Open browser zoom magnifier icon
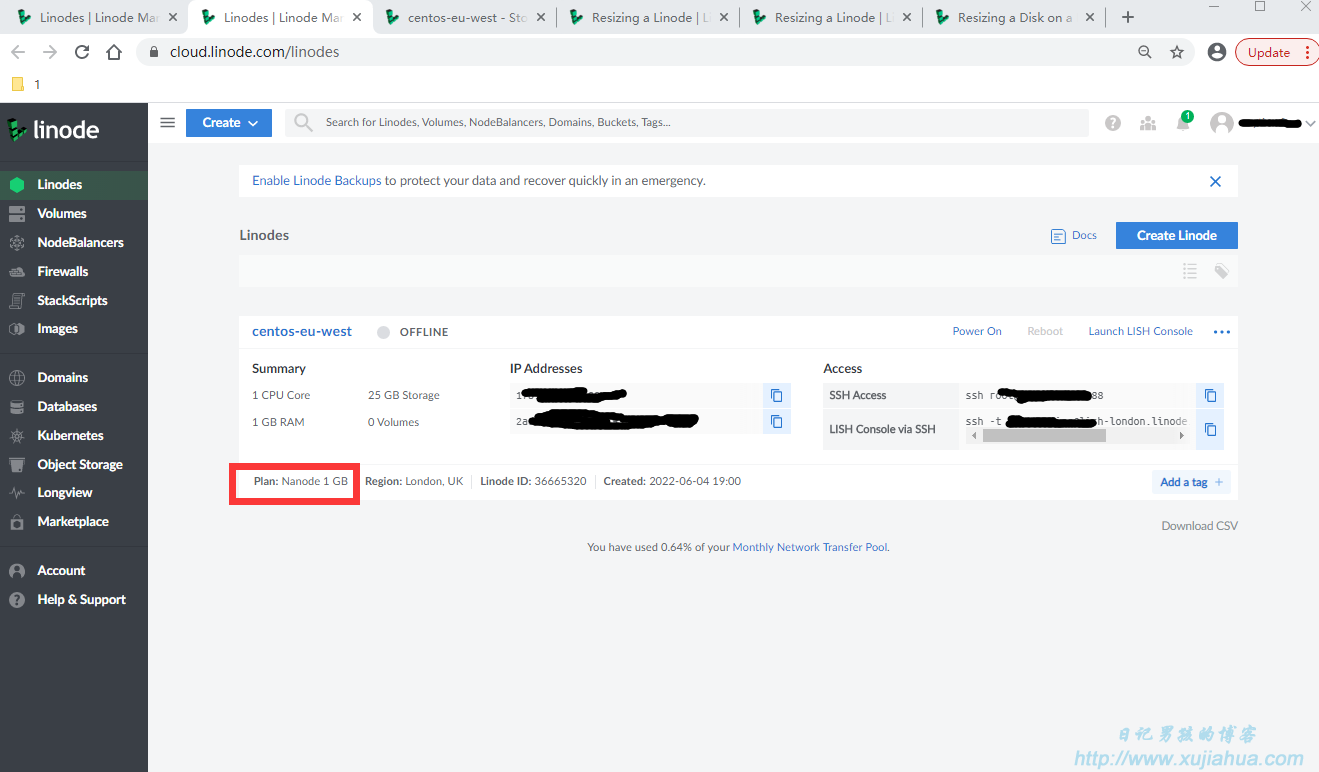Viewport: 1319px width, 772px height. [x=1145, y=52]
